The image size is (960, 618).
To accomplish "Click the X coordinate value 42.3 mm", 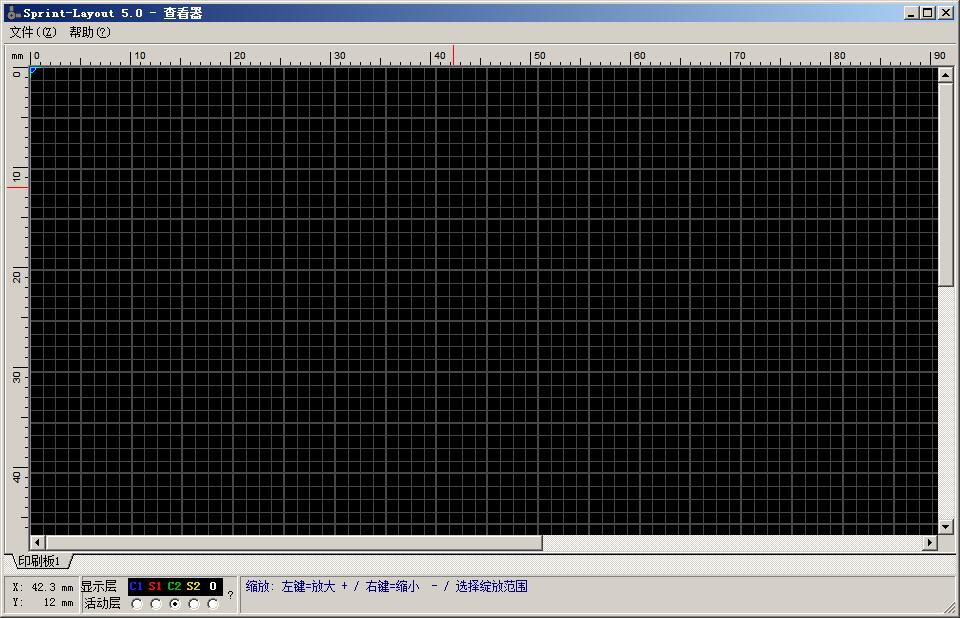I will pyautogui.click(x=52, y=587).
